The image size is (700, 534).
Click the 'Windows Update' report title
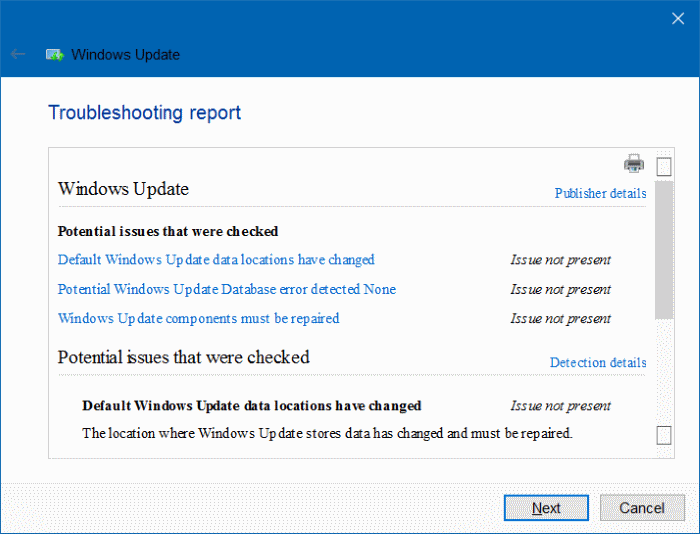point(123,189)
